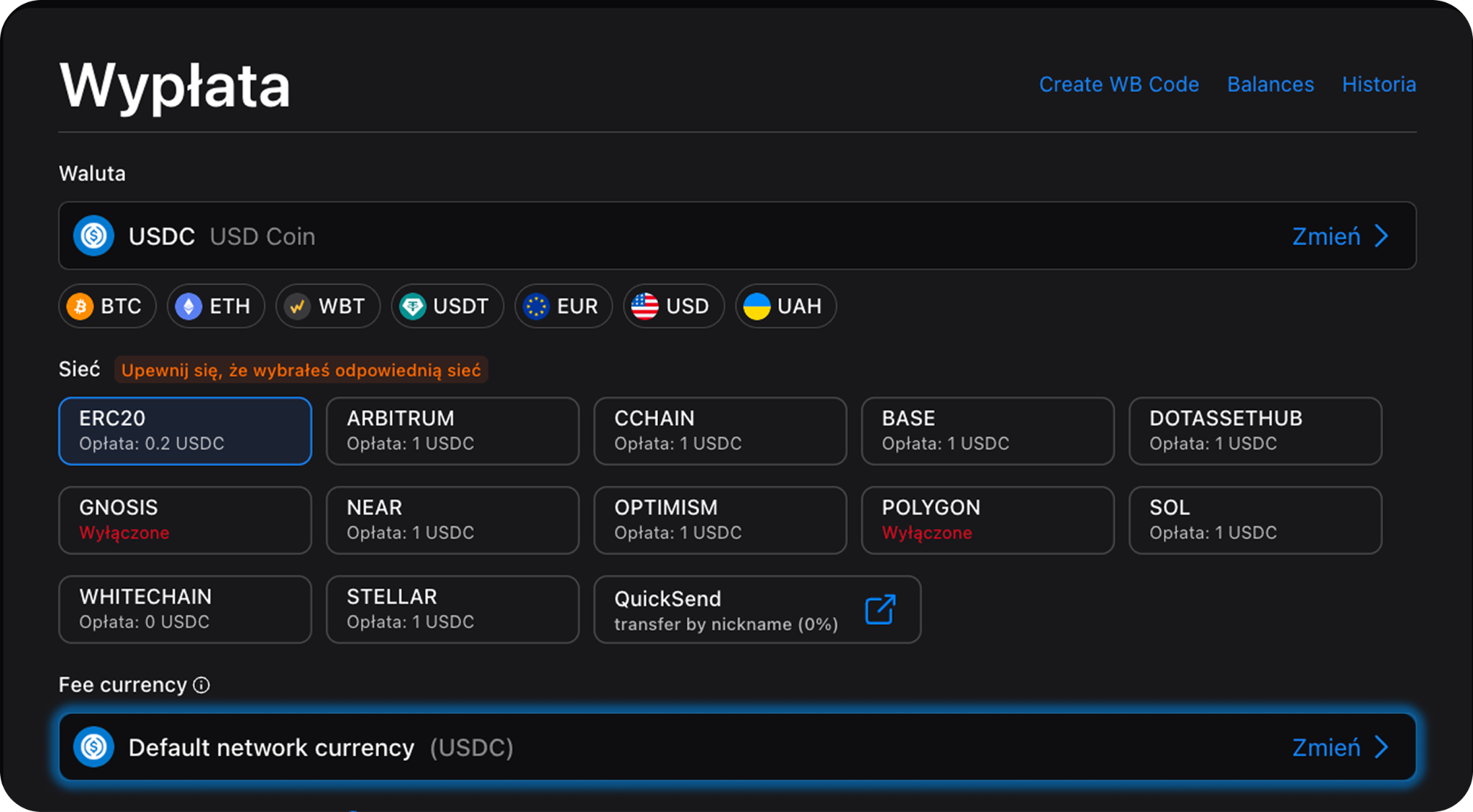Select the ERC20 network option
This screenshot has width=1473, height=812.
tap(185, 431)
